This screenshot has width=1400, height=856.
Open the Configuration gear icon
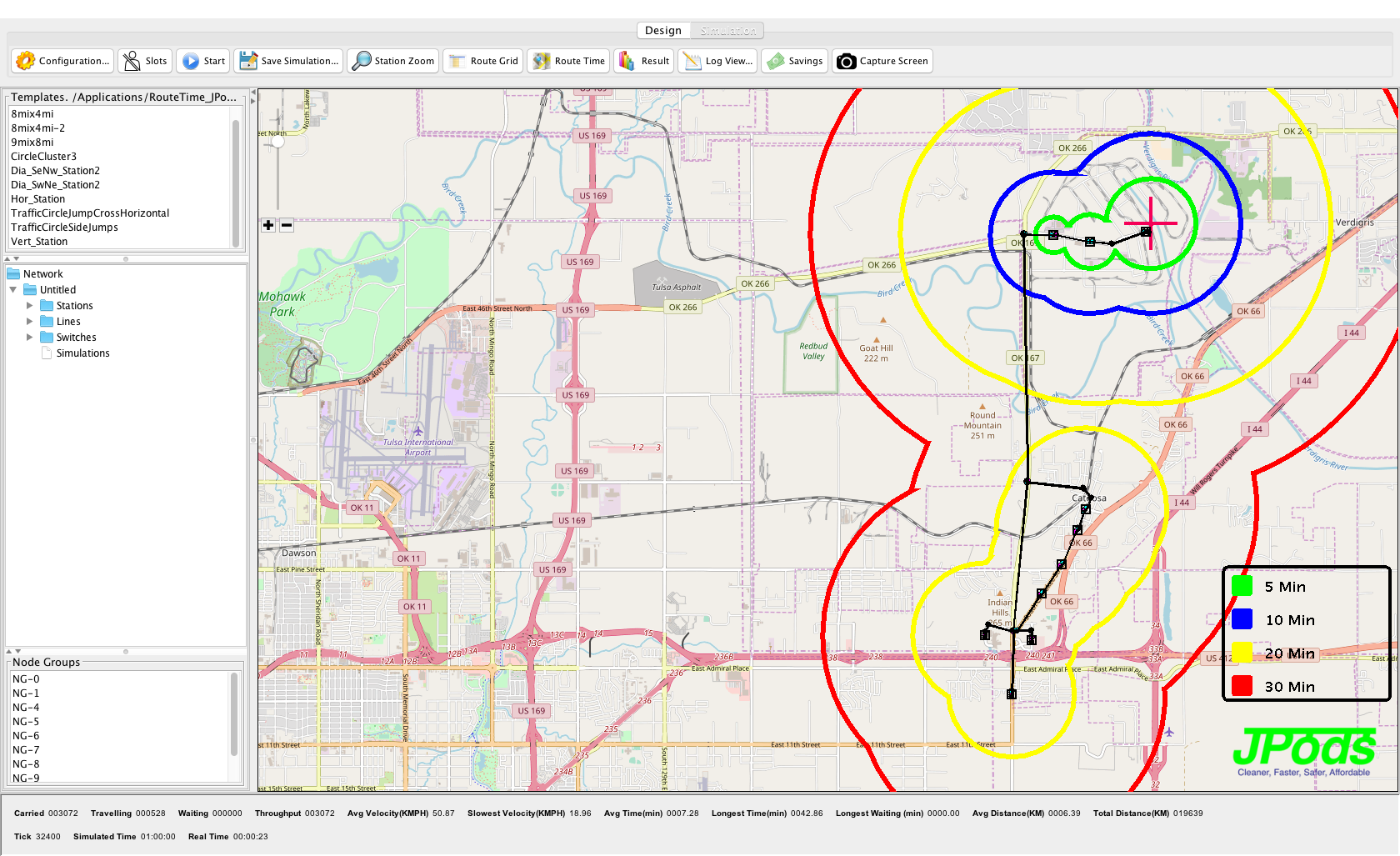(26, 61)
